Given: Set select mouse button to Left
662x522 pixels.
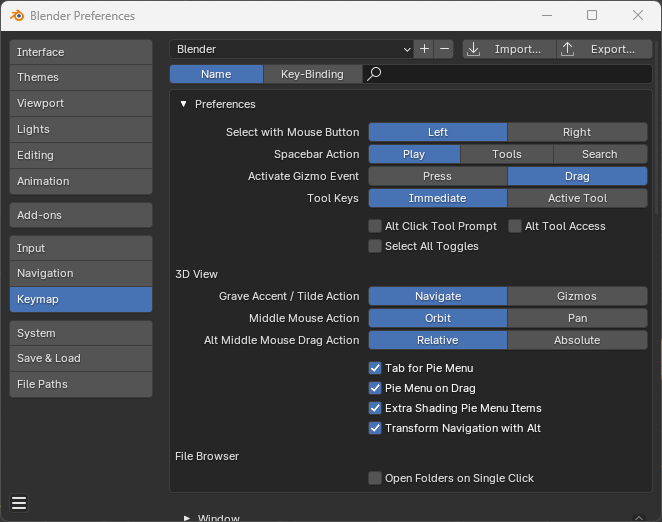Looking at the screenshot, I should point(438,132).
